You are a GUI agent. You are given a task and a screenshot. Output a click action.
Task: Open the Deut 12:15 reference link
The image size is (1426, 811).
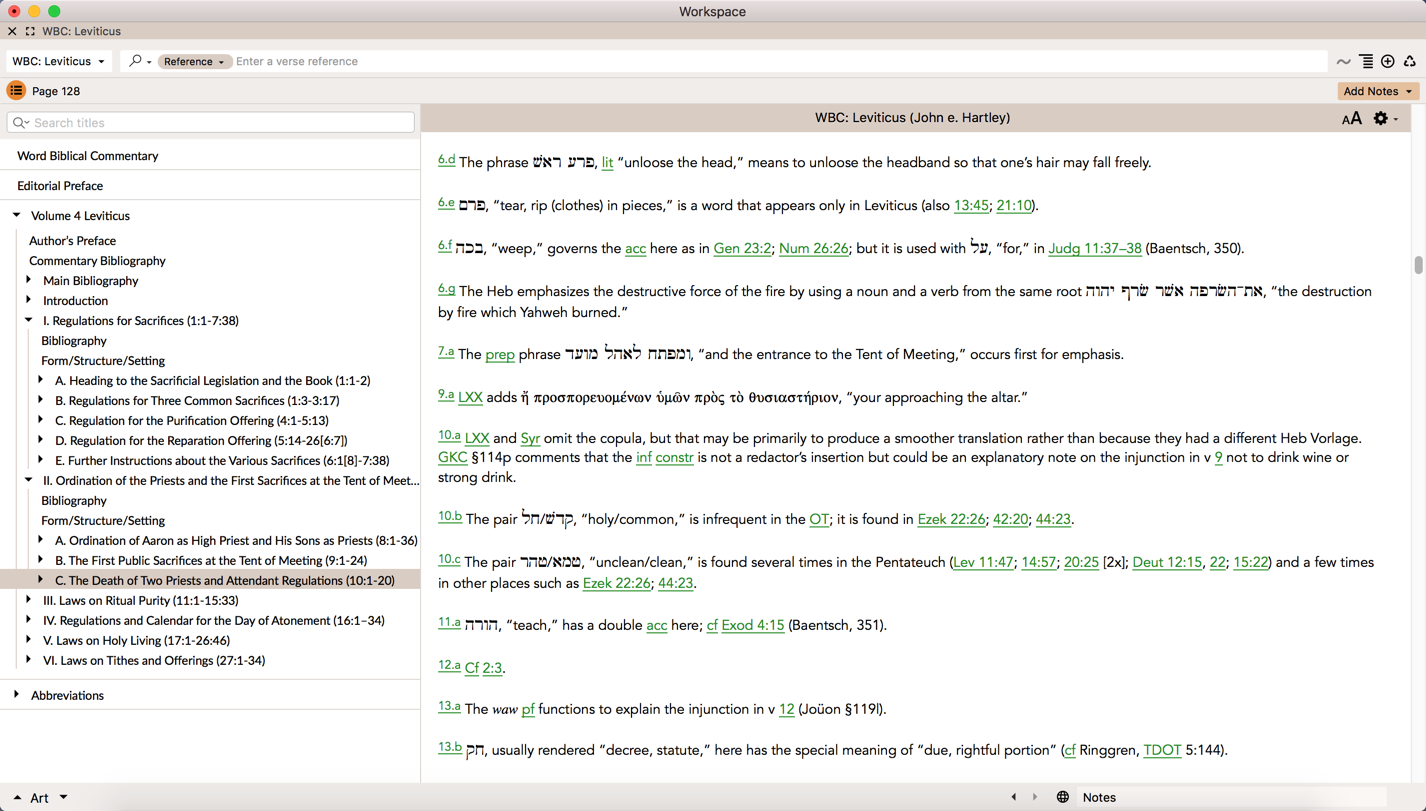(x=1167, y=562)
